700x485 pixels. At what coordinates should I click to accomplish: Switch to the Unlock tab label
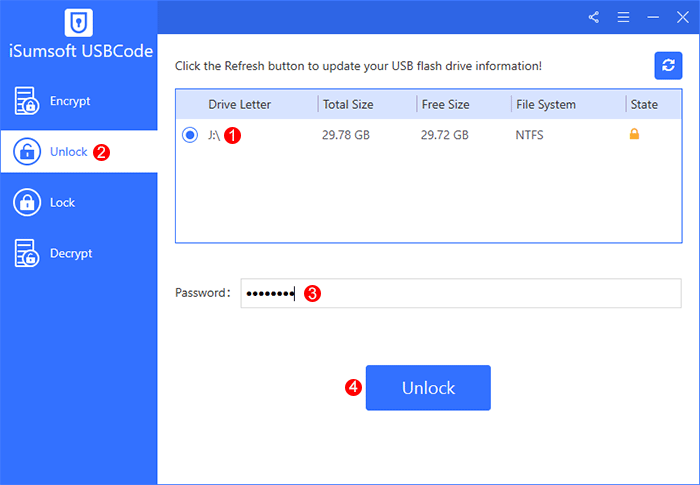69,152
